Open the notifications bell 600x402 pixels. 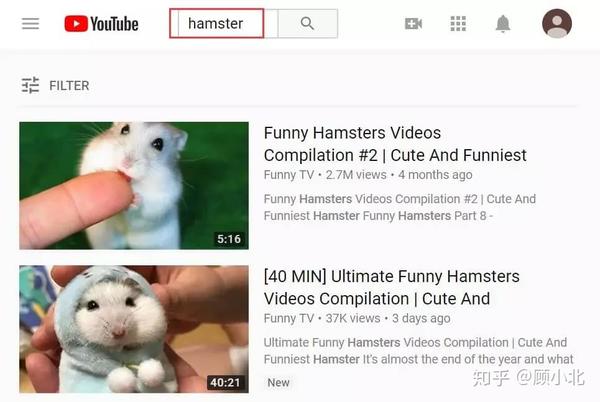(x=503, y=24)
